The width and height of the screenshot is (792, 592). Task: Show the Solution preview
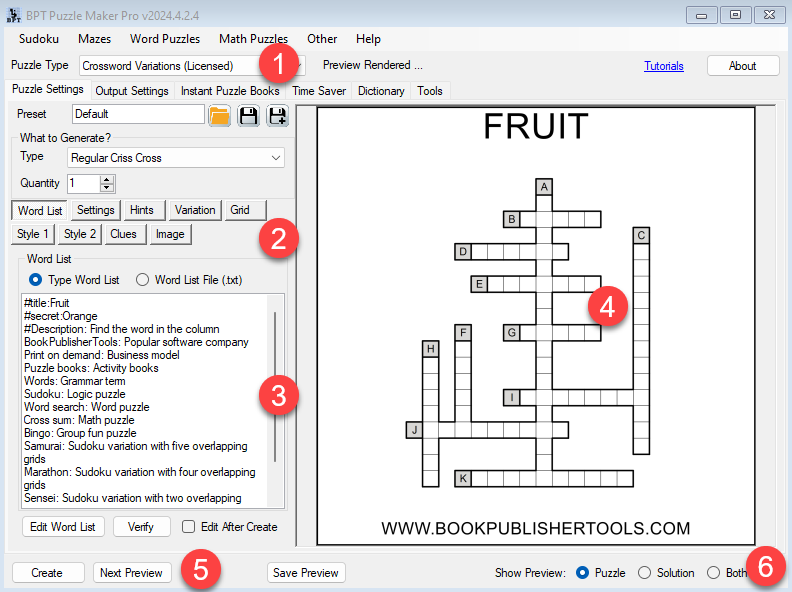point(645,573)
